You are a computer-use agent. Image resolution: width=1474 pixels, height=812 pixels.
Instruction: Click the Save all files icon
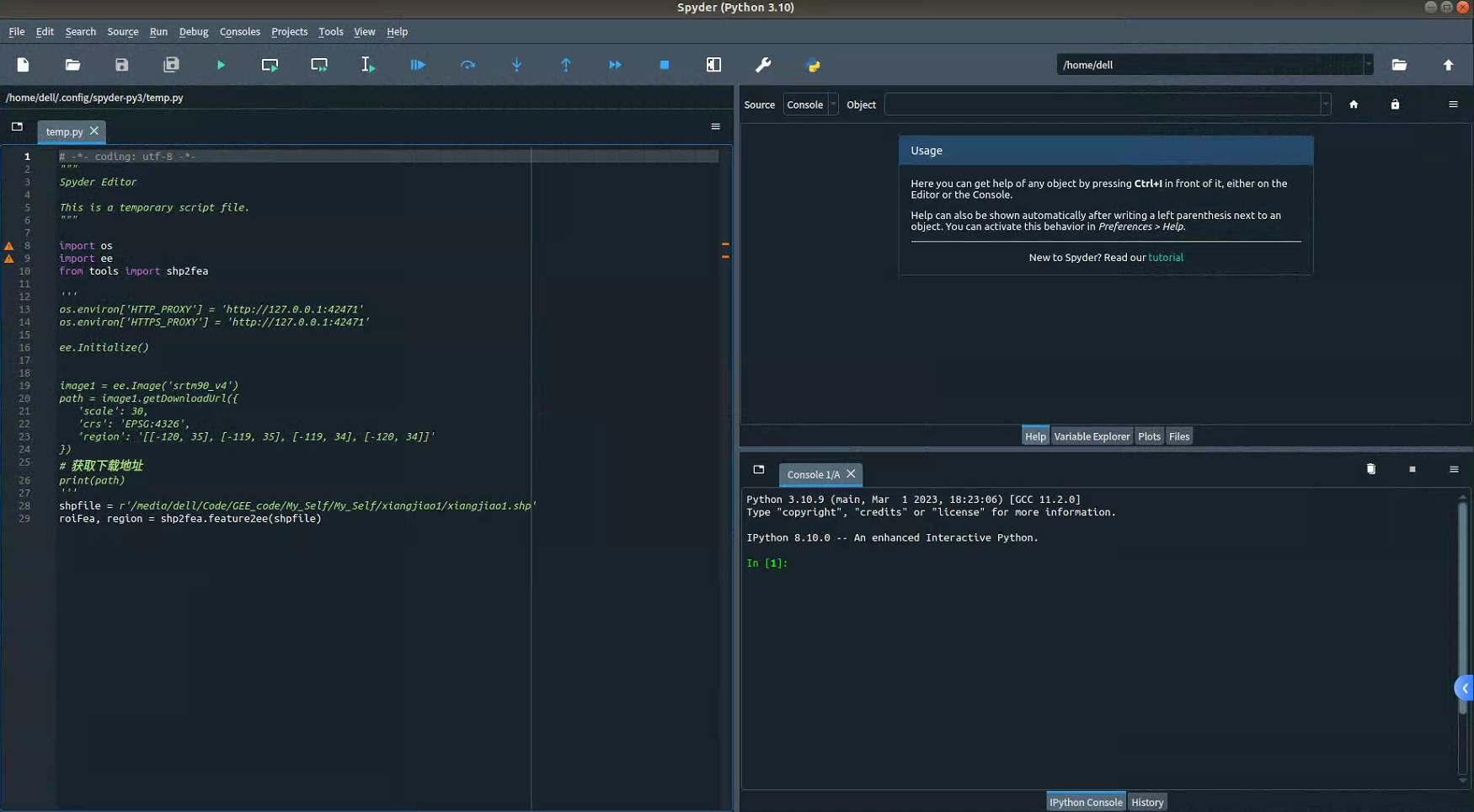tap(171, 65)
